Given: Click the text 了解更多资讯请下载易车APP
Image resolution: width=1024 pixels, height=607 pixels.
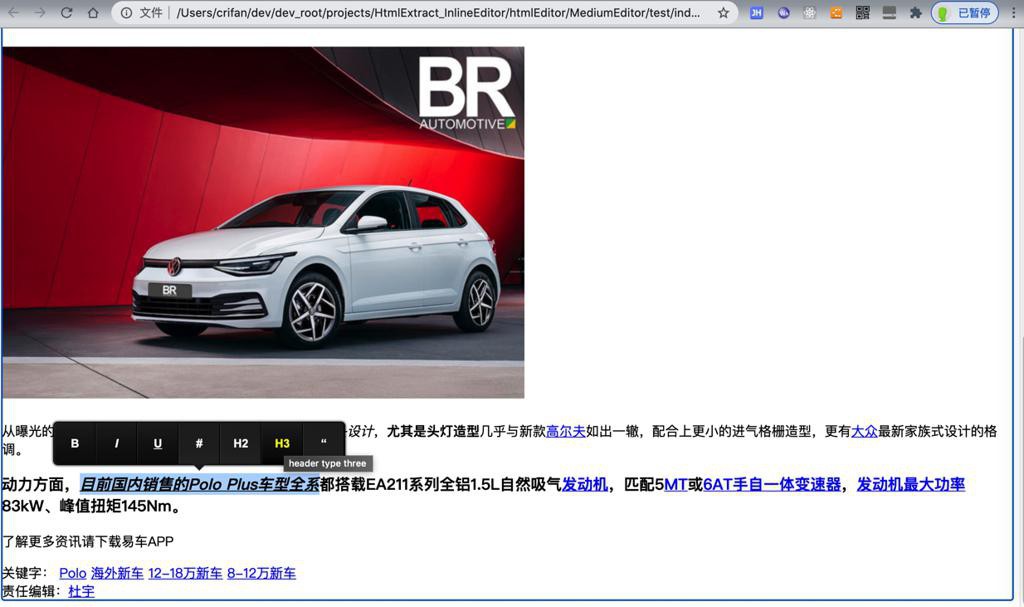Looking at the screenshot, I should 88,542.
